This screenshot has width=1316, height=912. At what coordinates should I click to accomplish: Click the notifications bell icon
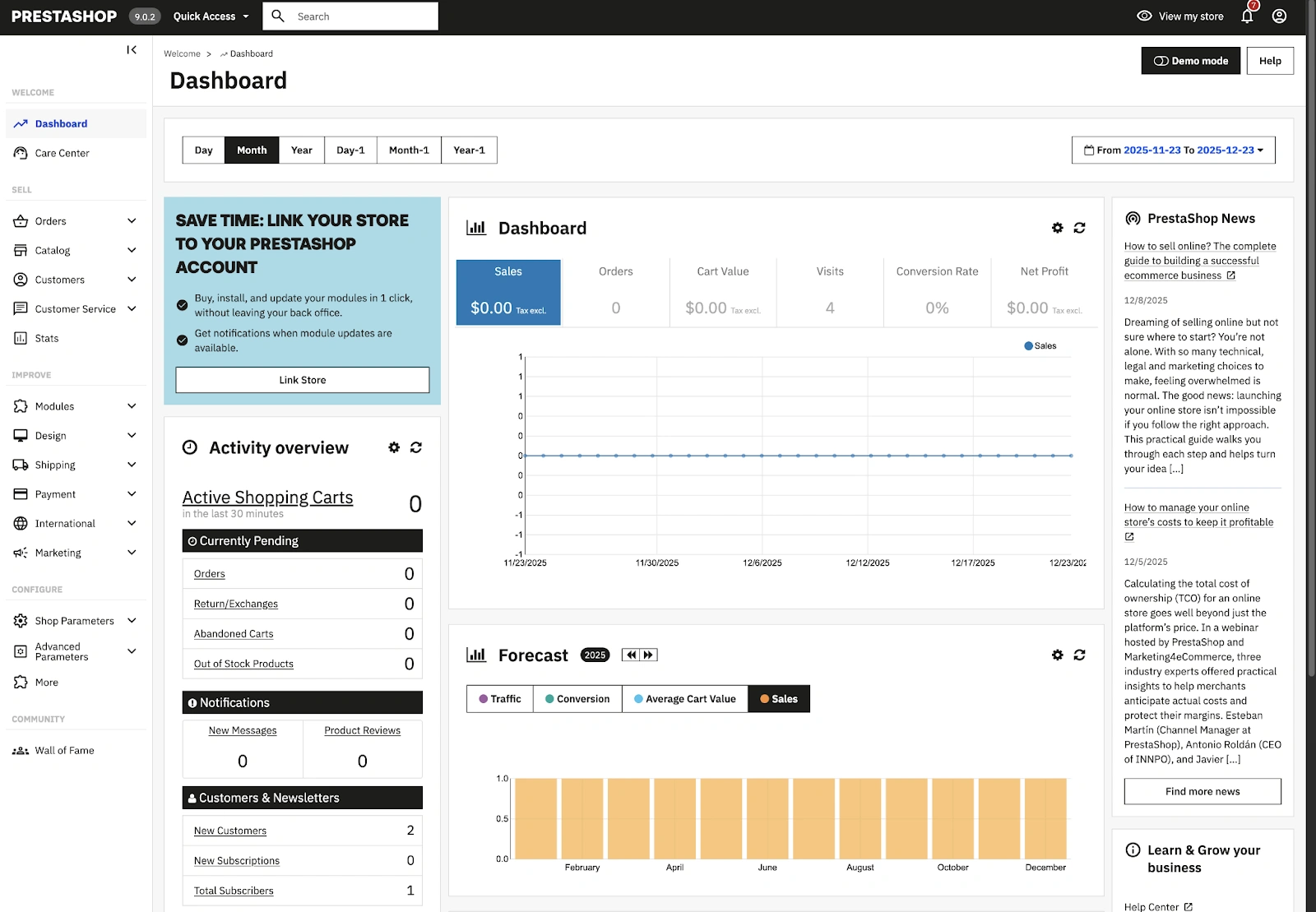[x=1247, y=16]
